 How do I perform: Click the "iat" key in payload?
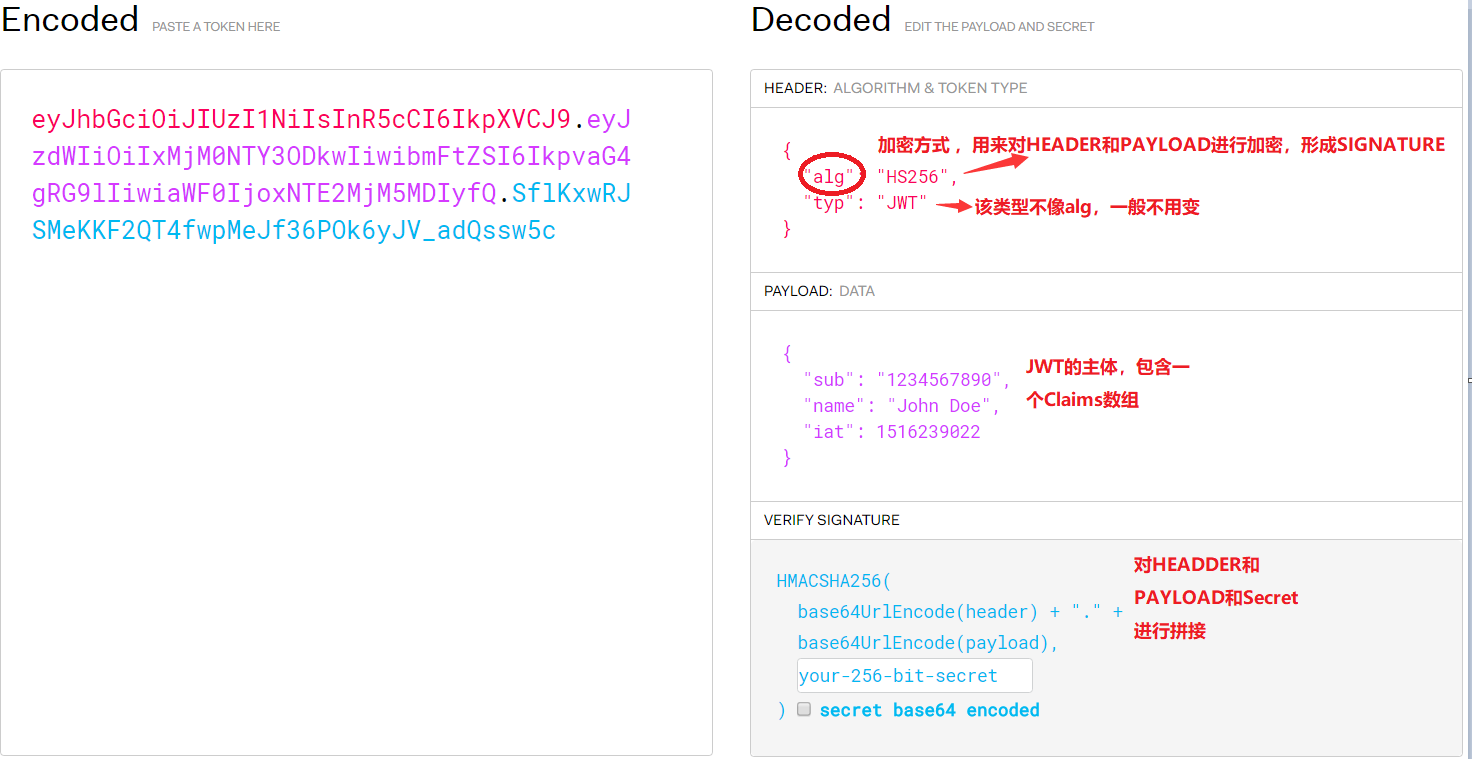click(831, 432)
